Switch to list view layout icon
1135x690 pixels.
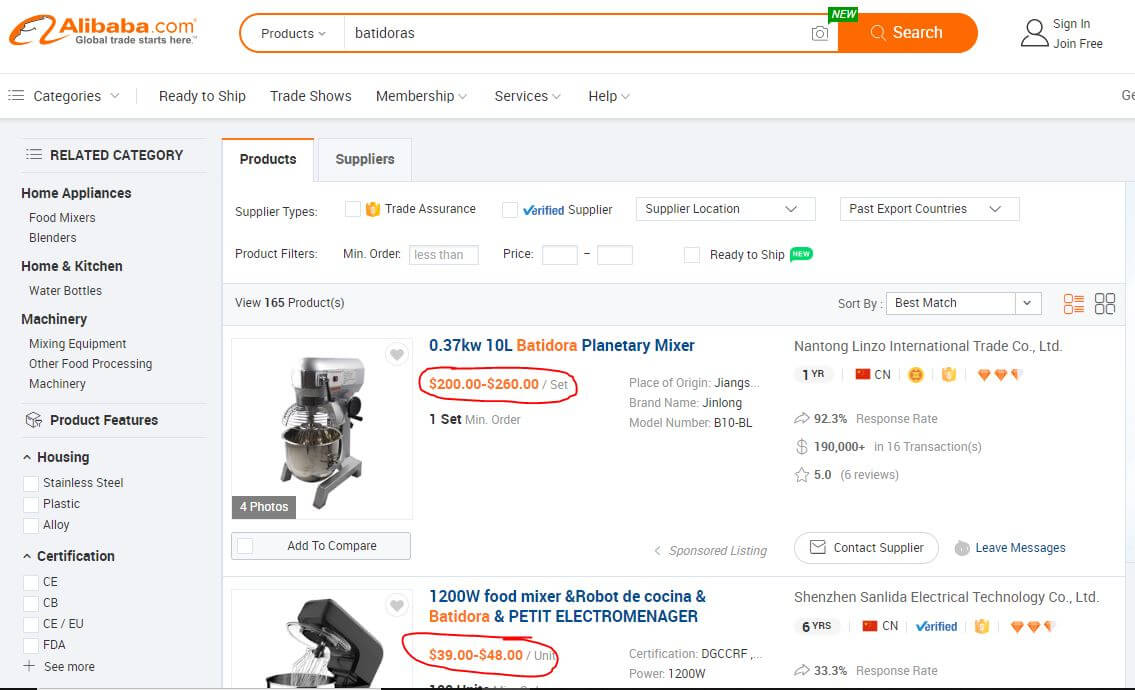1073,303
